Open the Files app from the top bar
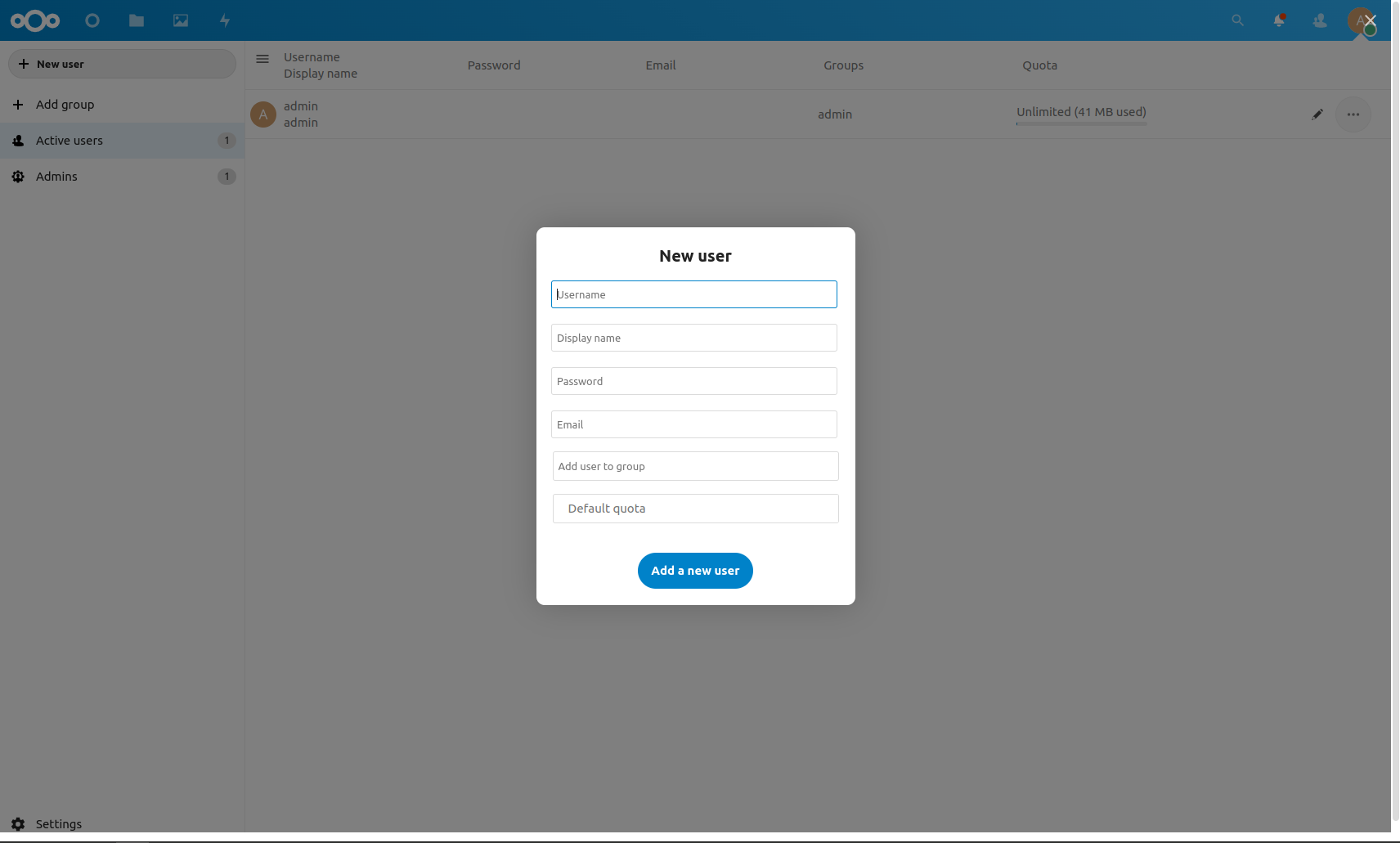Viewport: 1400px width, 843px height. point(136,20)
